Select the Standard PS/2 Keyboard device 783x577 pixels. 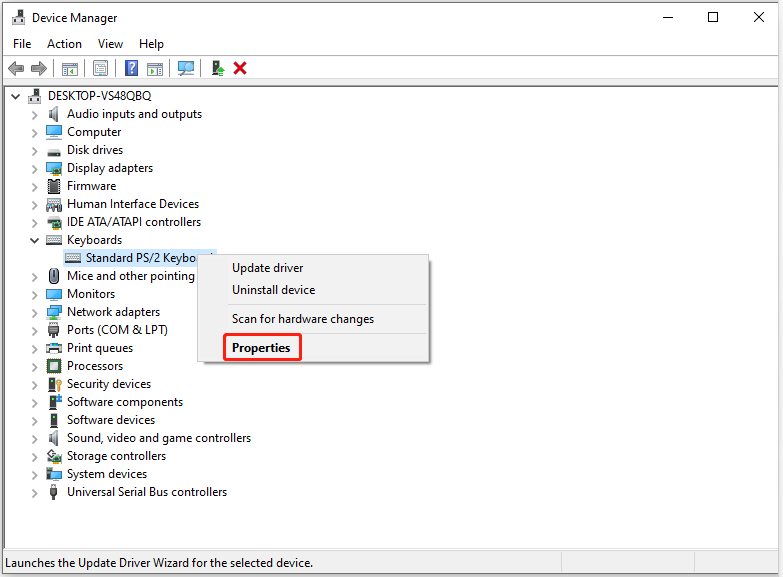tap(141, 258)
